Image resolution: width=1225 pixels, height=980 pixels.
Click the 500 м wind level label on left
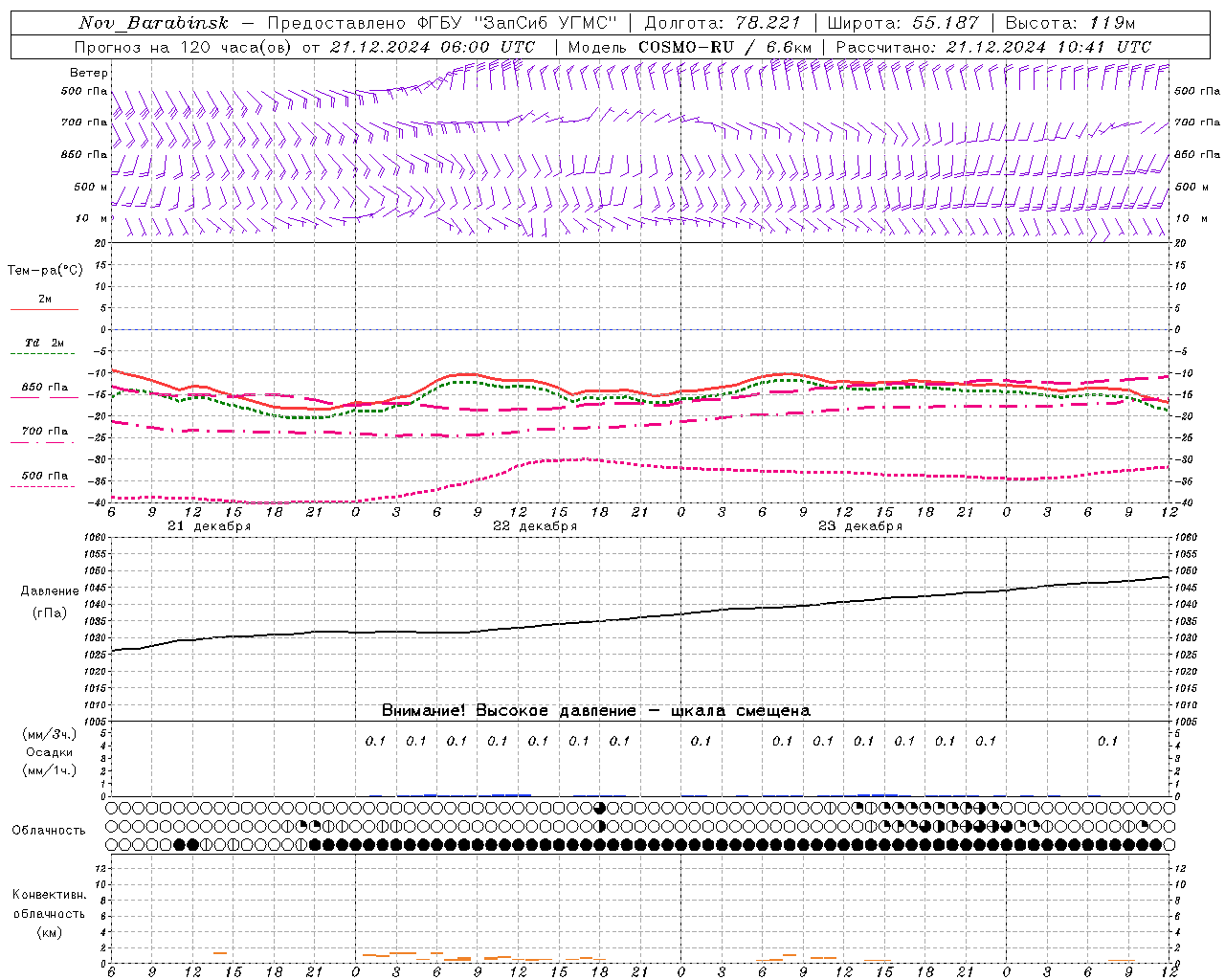point(91,187)
